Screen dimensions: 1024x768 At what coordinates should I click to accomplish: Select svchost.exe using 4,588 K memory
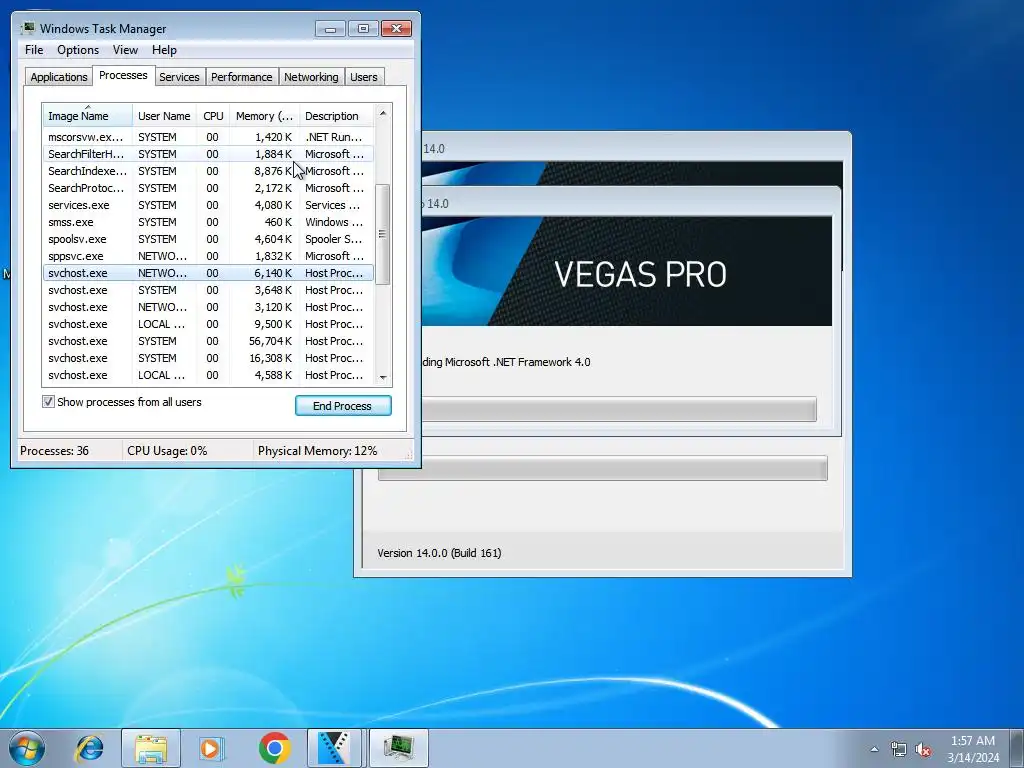[208, 375]
